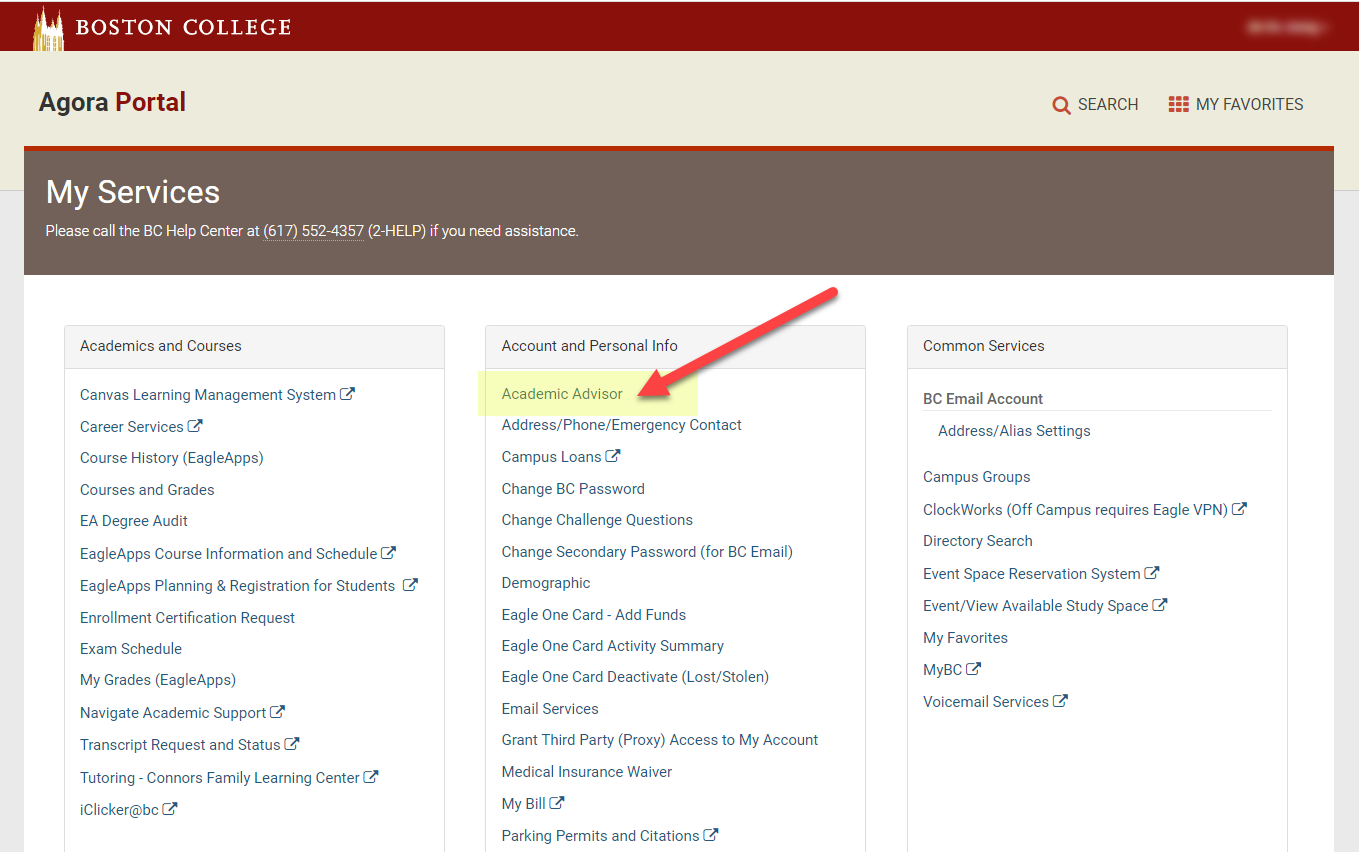The height and width of the screenshot is (852, 1359).
Task: Open Enrollment Certification Request link
Action: [187, 618]
